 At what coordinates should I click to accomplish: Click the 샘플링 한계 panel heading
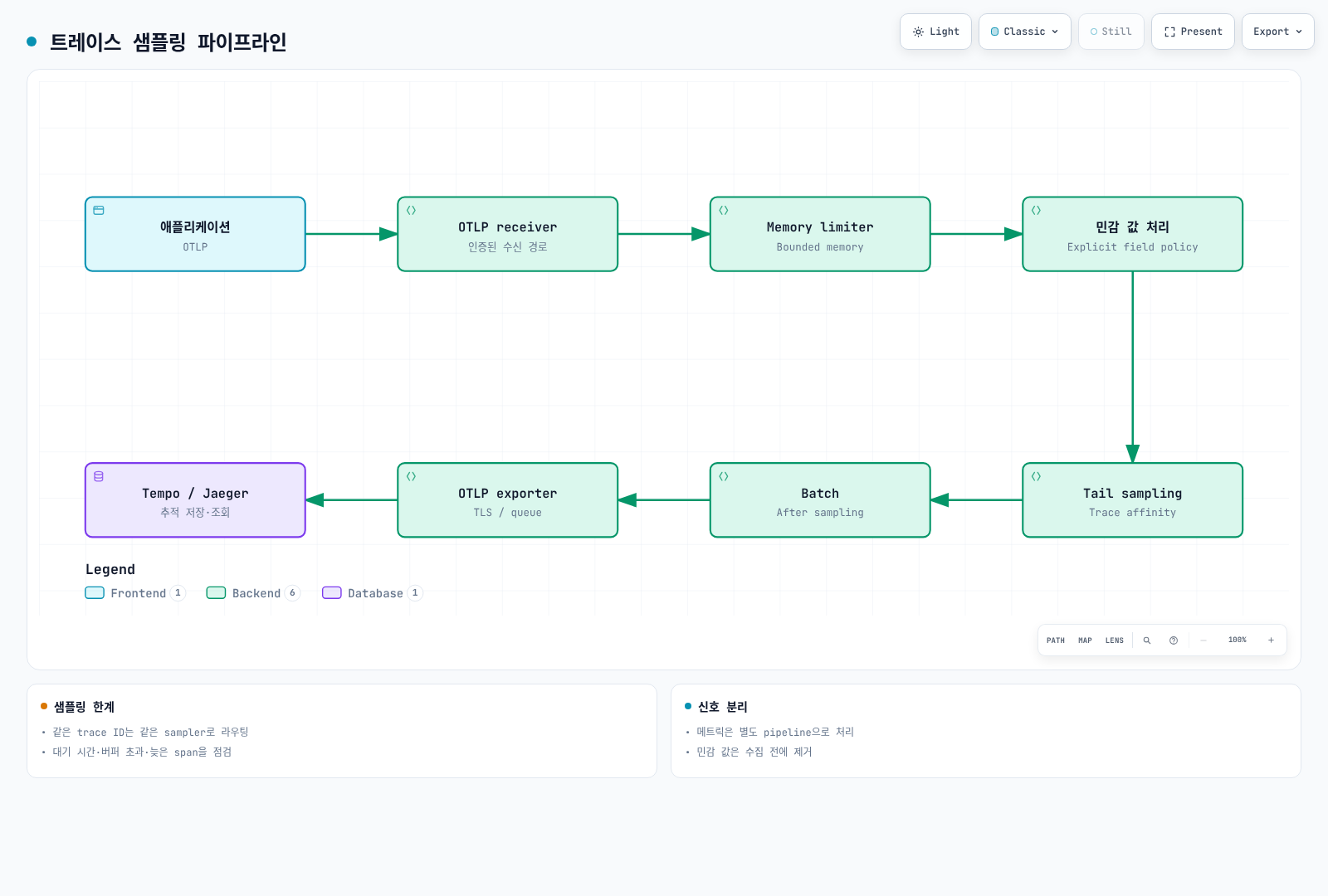[x=85, y=707]
